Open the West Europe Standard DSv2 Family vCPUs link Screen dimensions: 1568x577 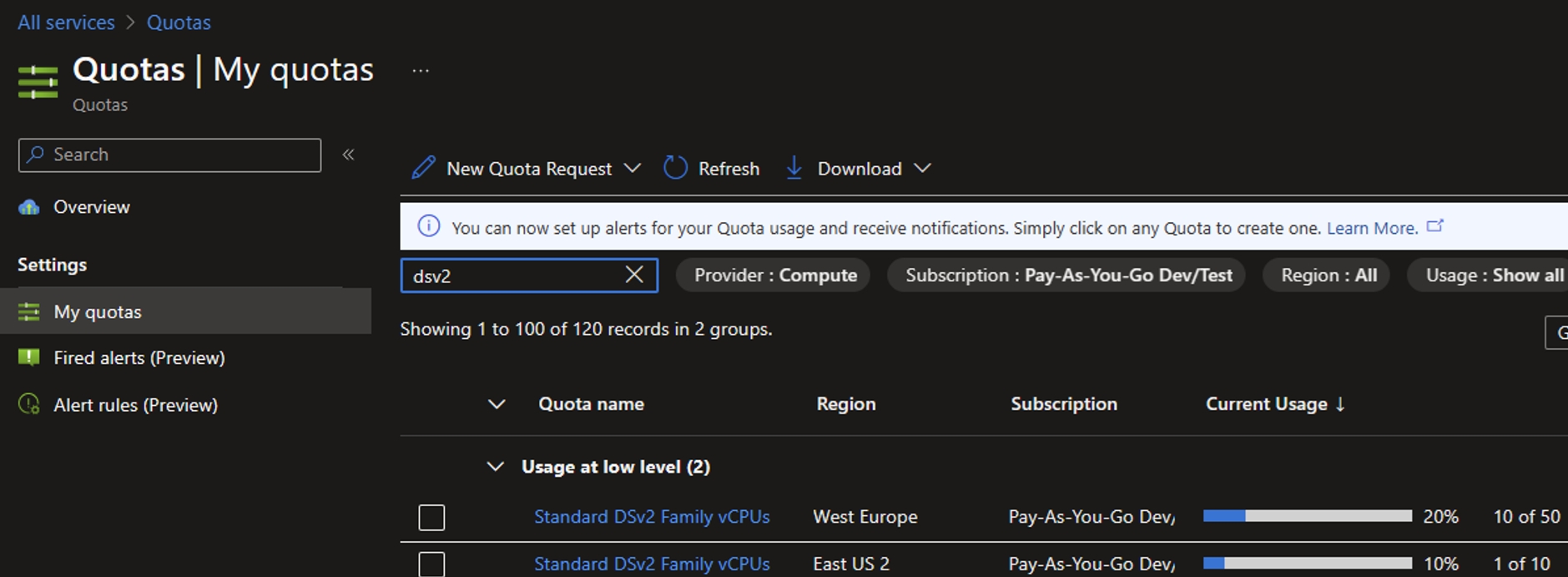pos(651,517)
